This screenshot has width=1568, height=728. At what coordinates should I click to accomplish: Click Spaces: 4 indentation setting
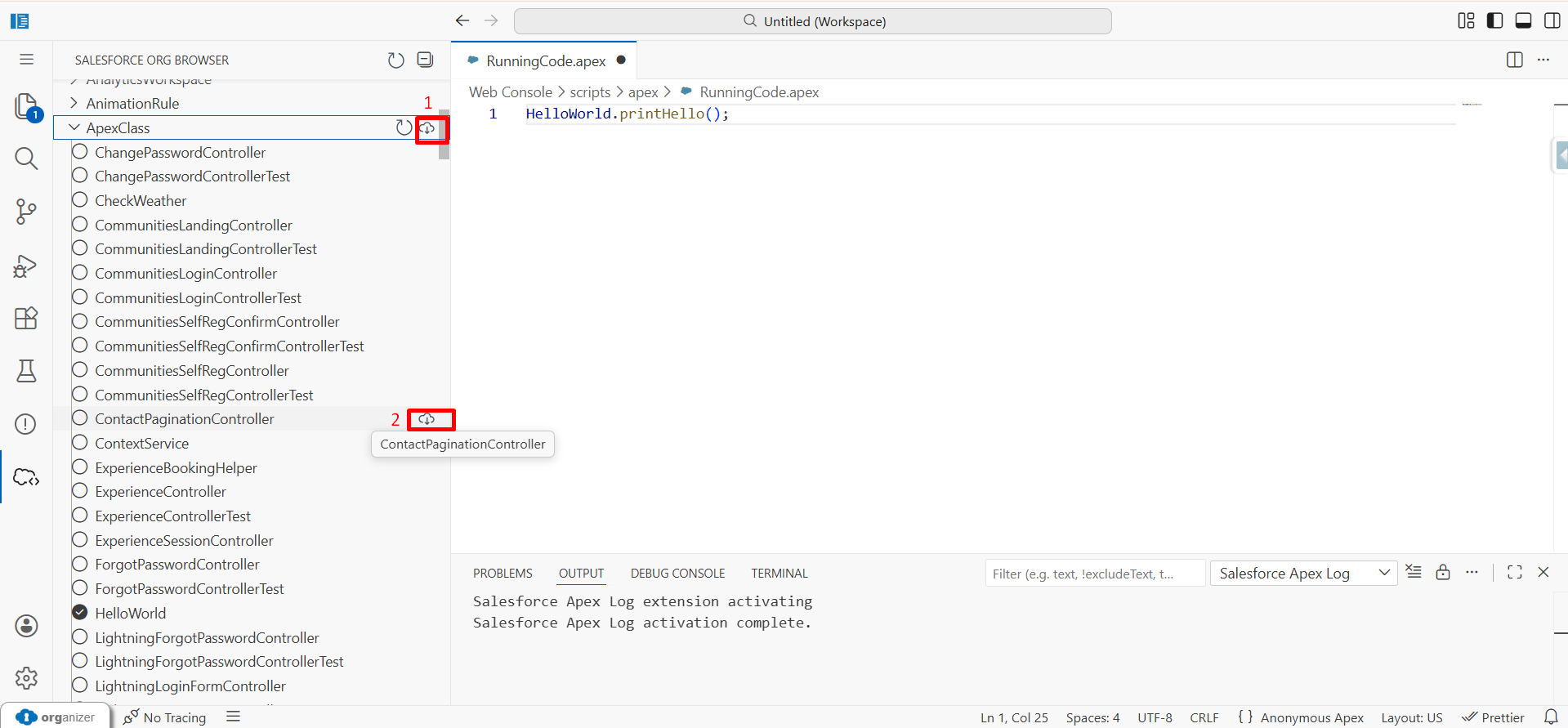click(x=1092, y=717)
